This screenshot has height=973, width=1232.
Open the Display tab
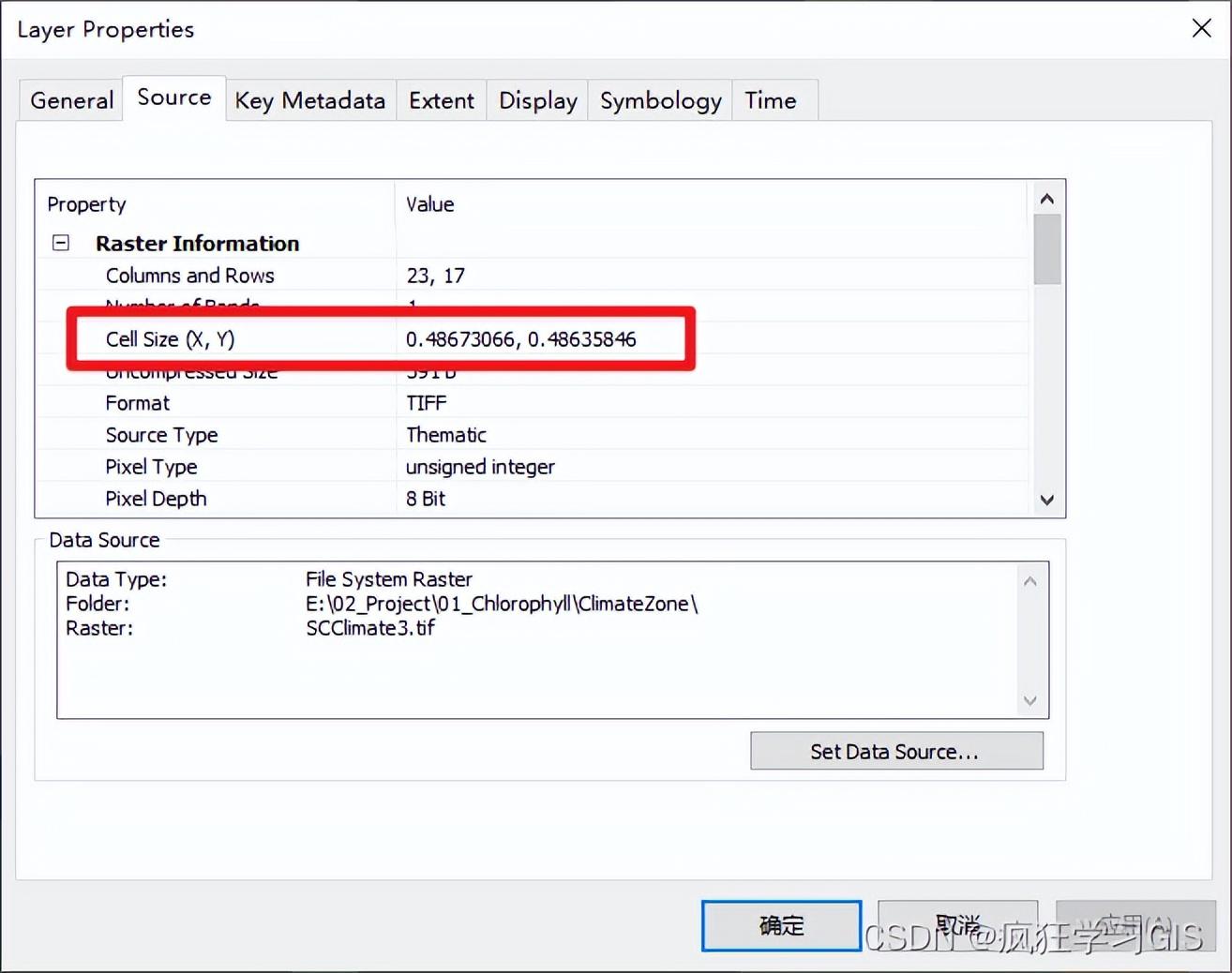tap(537, 100)
